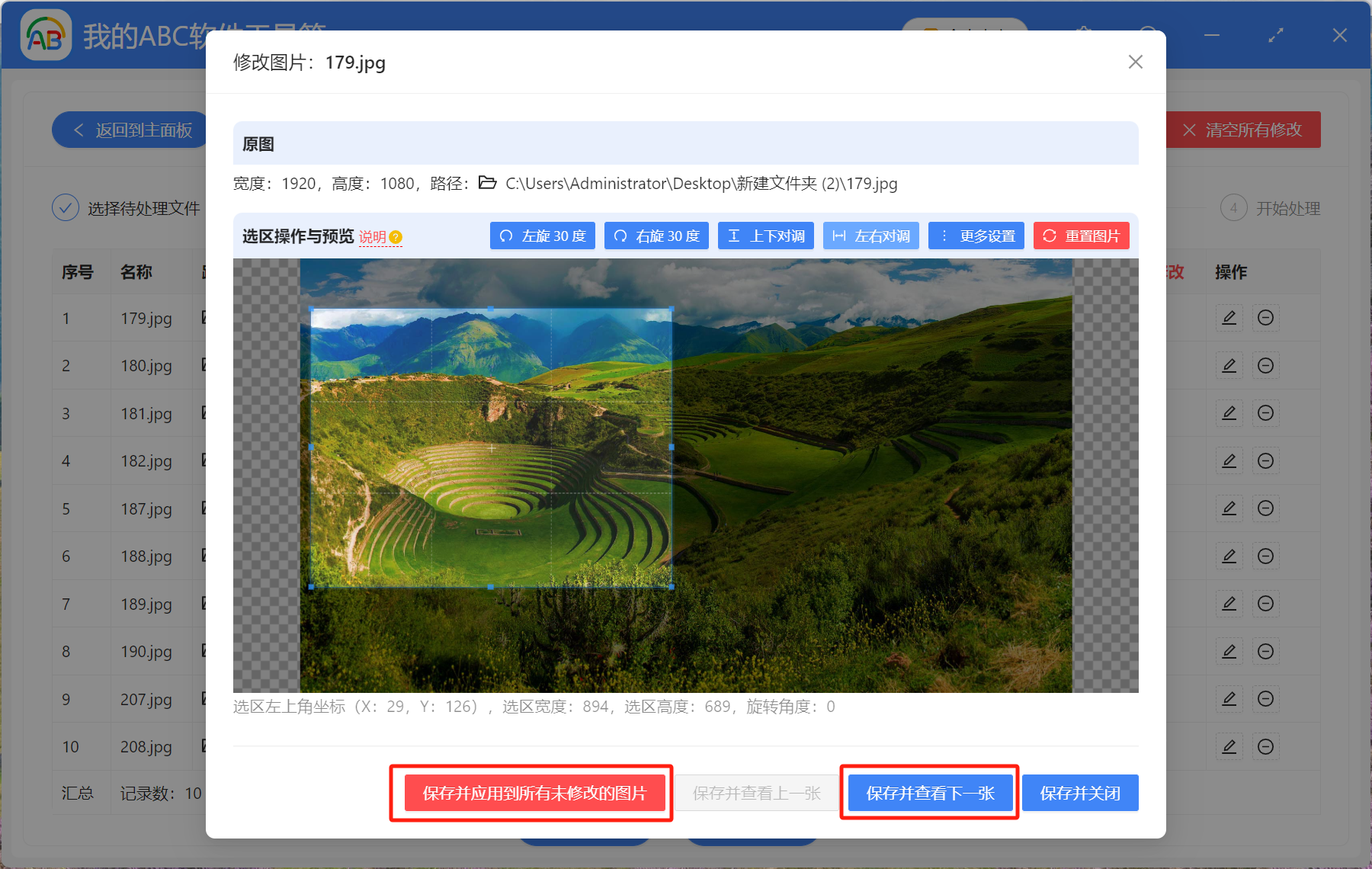Remove row 4 182.jpg with minus icon

tap(1266, 461)
